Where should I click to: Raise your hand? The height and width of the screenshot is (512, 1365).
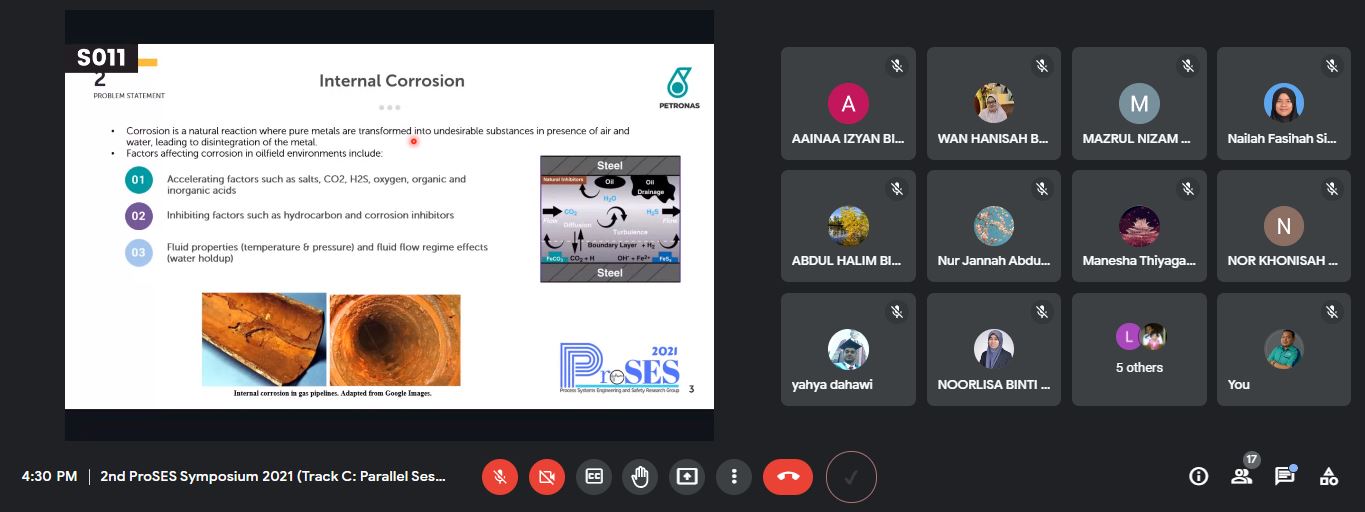pos(640,476)
